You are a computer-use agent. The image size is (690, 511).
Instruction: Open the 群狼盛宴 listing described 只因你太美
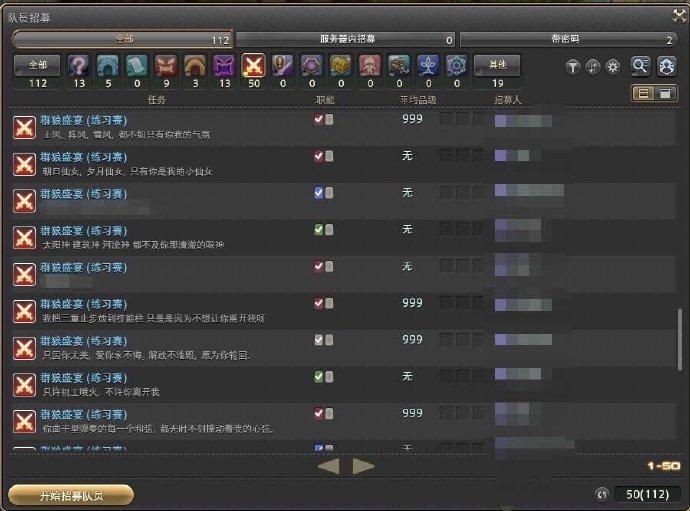coord(343,348)
